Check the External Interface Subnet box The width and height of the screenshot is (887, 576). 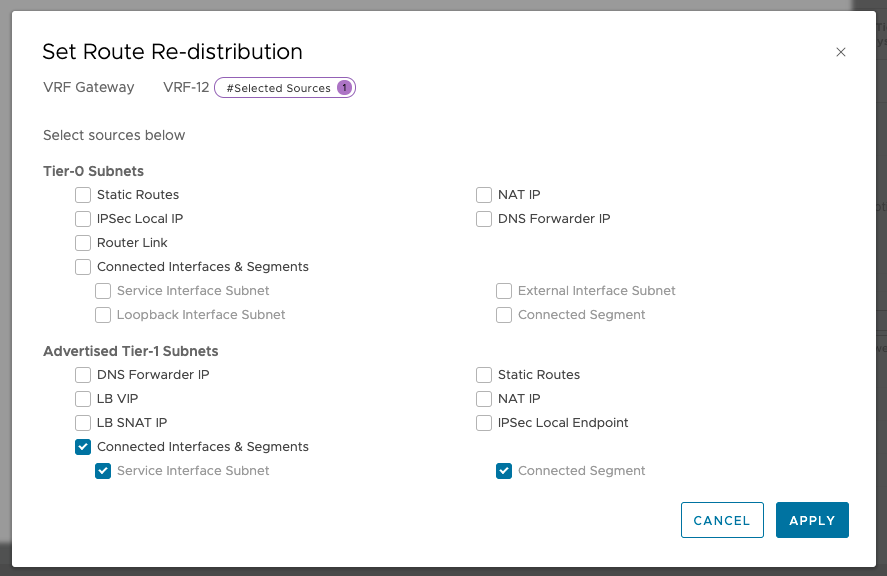(x=504, y=291)
